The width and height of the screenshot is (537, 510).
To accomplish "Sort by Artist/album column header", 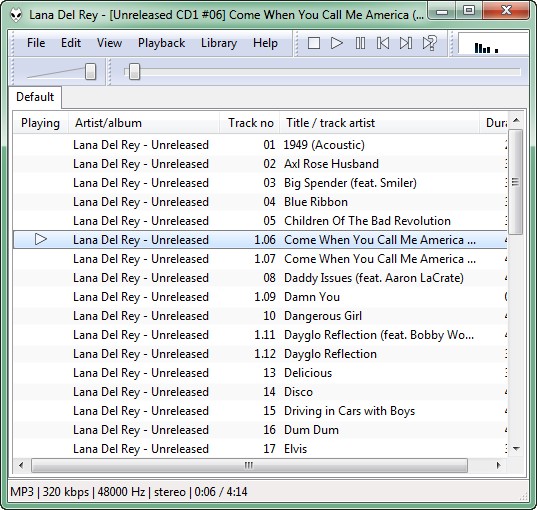I will coord(144,123).
